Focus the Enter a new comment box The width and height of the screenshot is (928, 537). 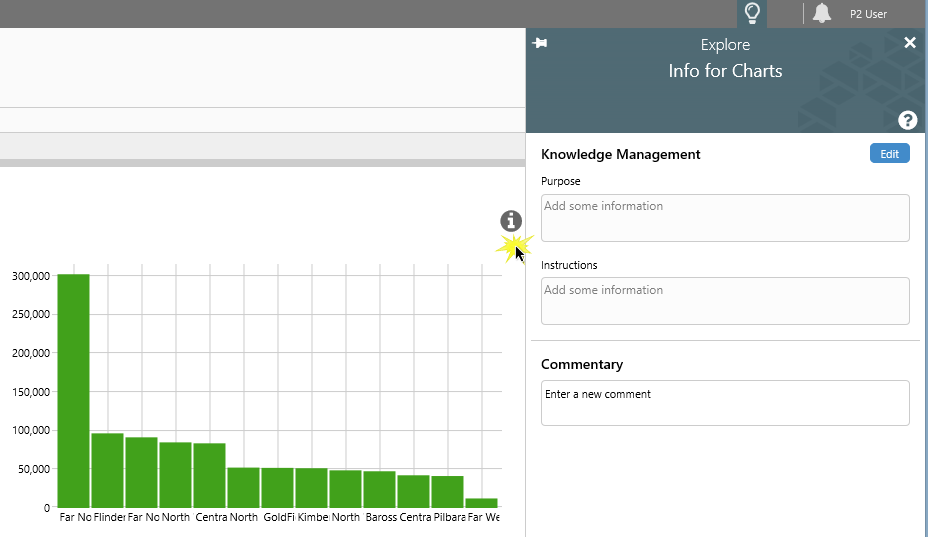click(724, 402)
